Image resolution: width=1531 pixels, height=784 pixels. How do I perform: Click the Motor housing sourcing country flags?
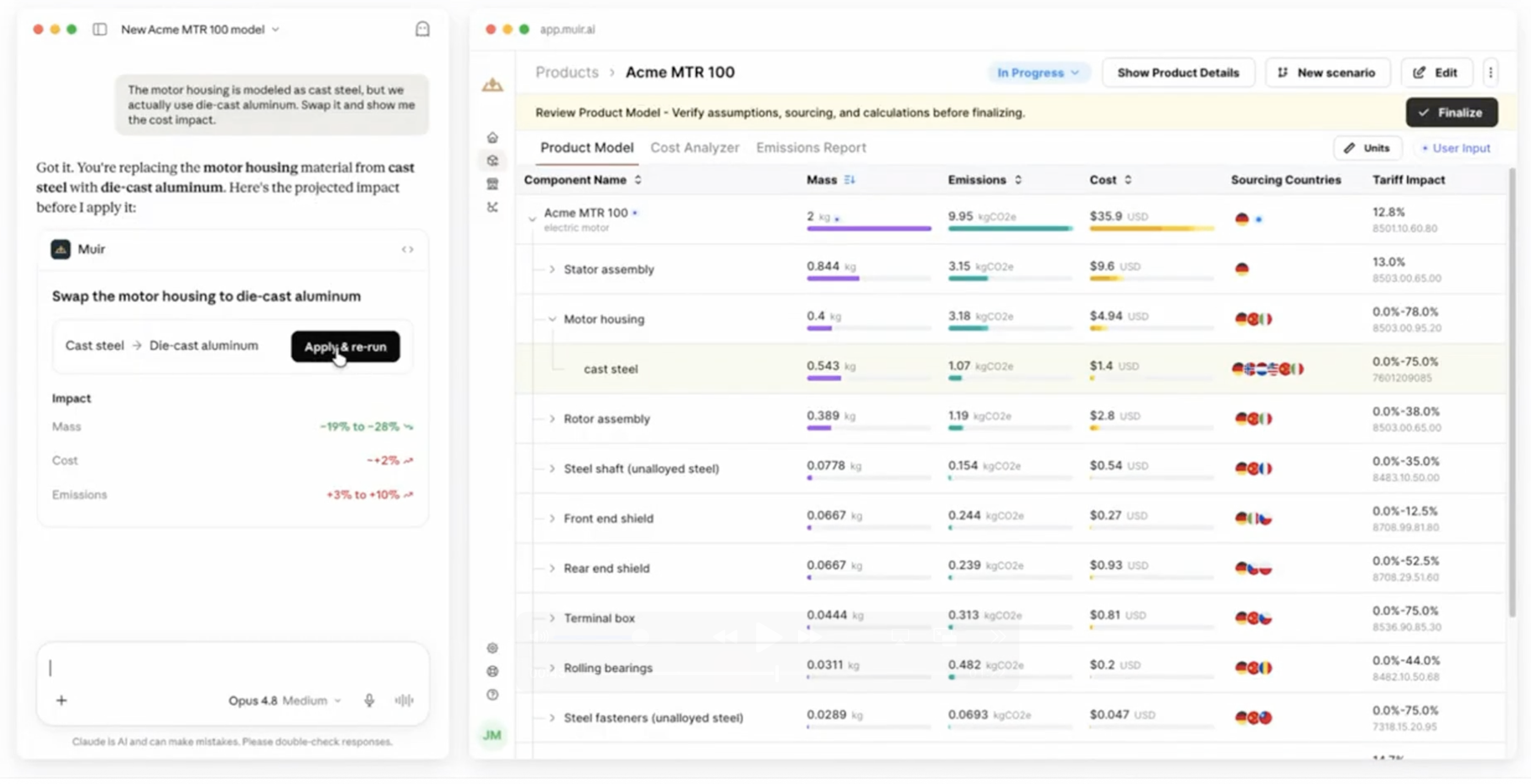[1253, 319]
